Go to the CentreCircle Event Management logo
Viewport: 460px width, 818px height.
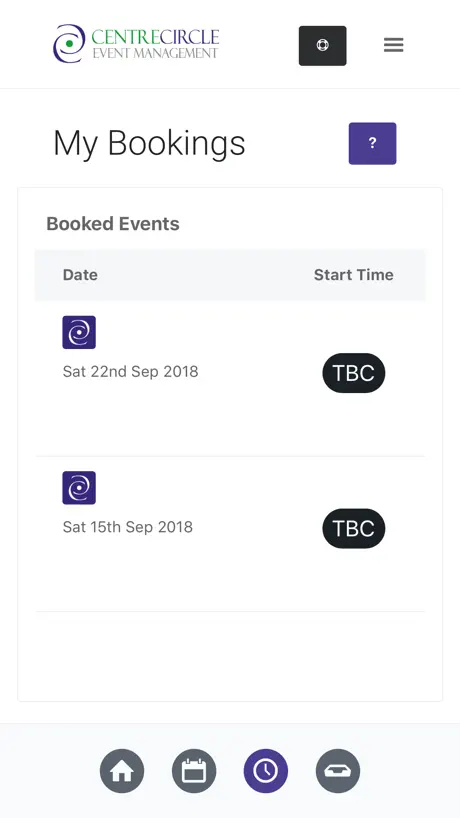pyautogui.click(x=136, y=44)
